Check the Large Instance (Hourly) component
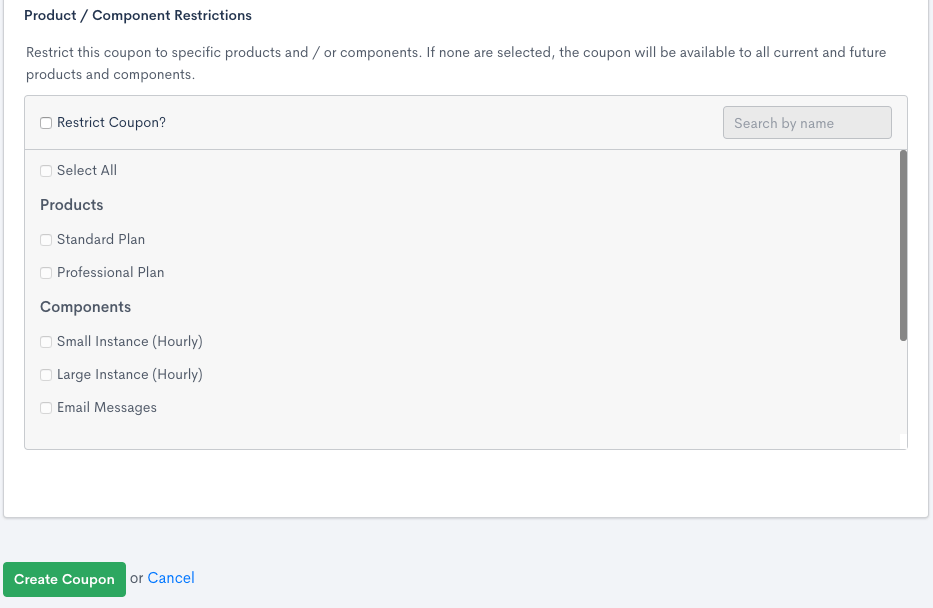 46,374
